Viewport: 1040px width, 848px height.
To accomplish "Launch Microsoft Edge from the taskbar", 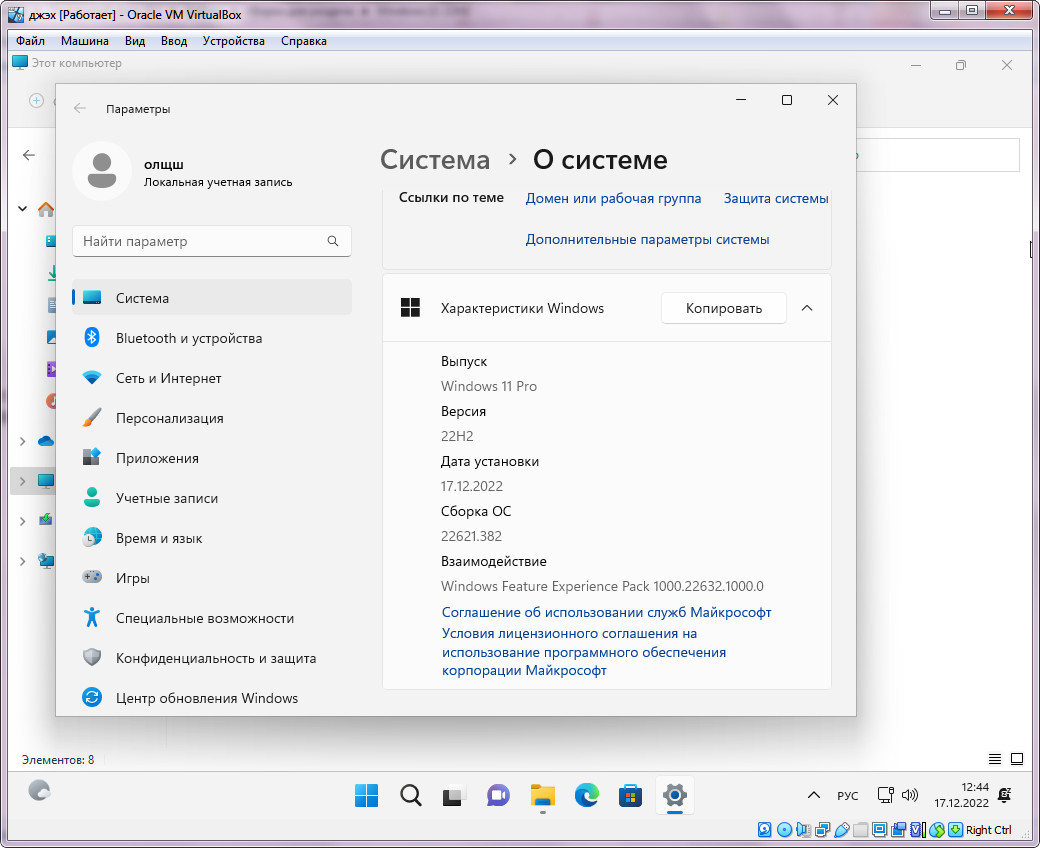I will pos(586,795).
